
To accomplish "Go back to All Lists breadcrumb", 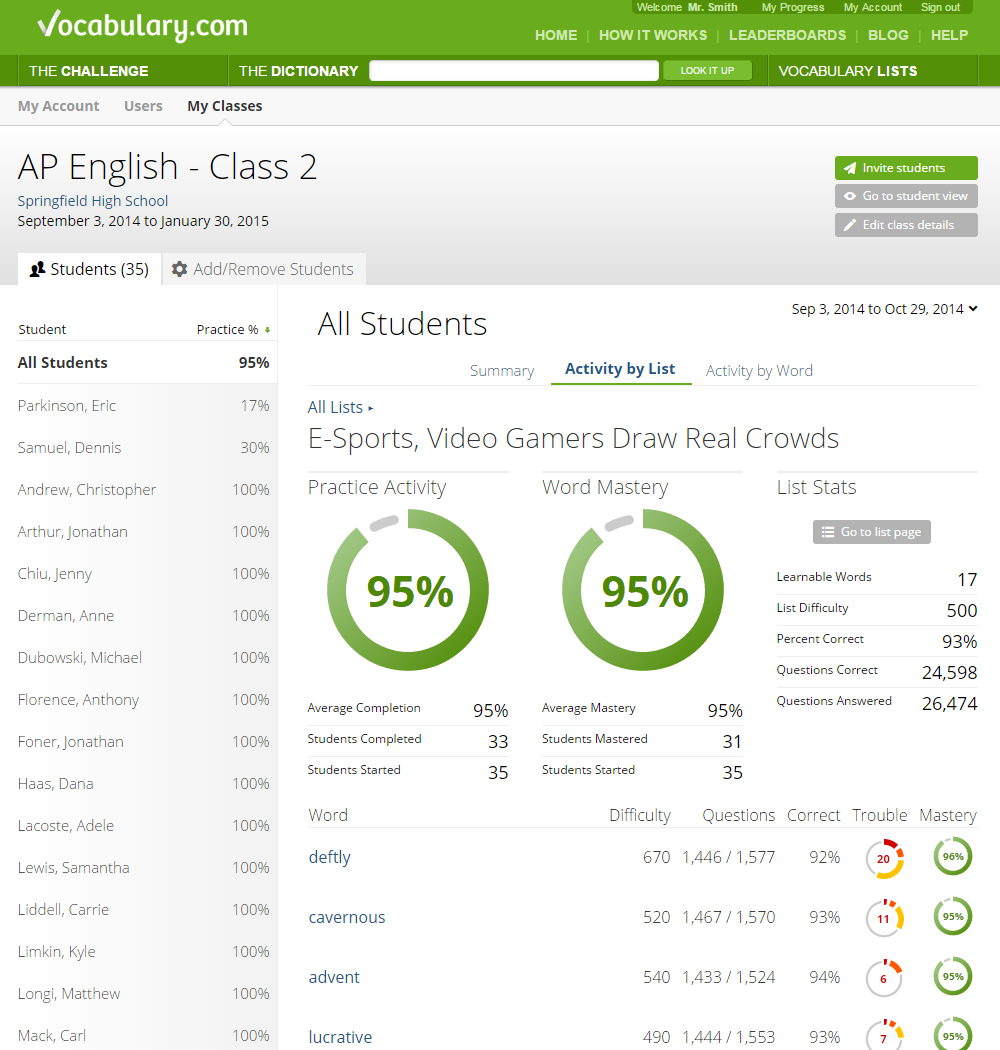I will click(x=335, y=407).
